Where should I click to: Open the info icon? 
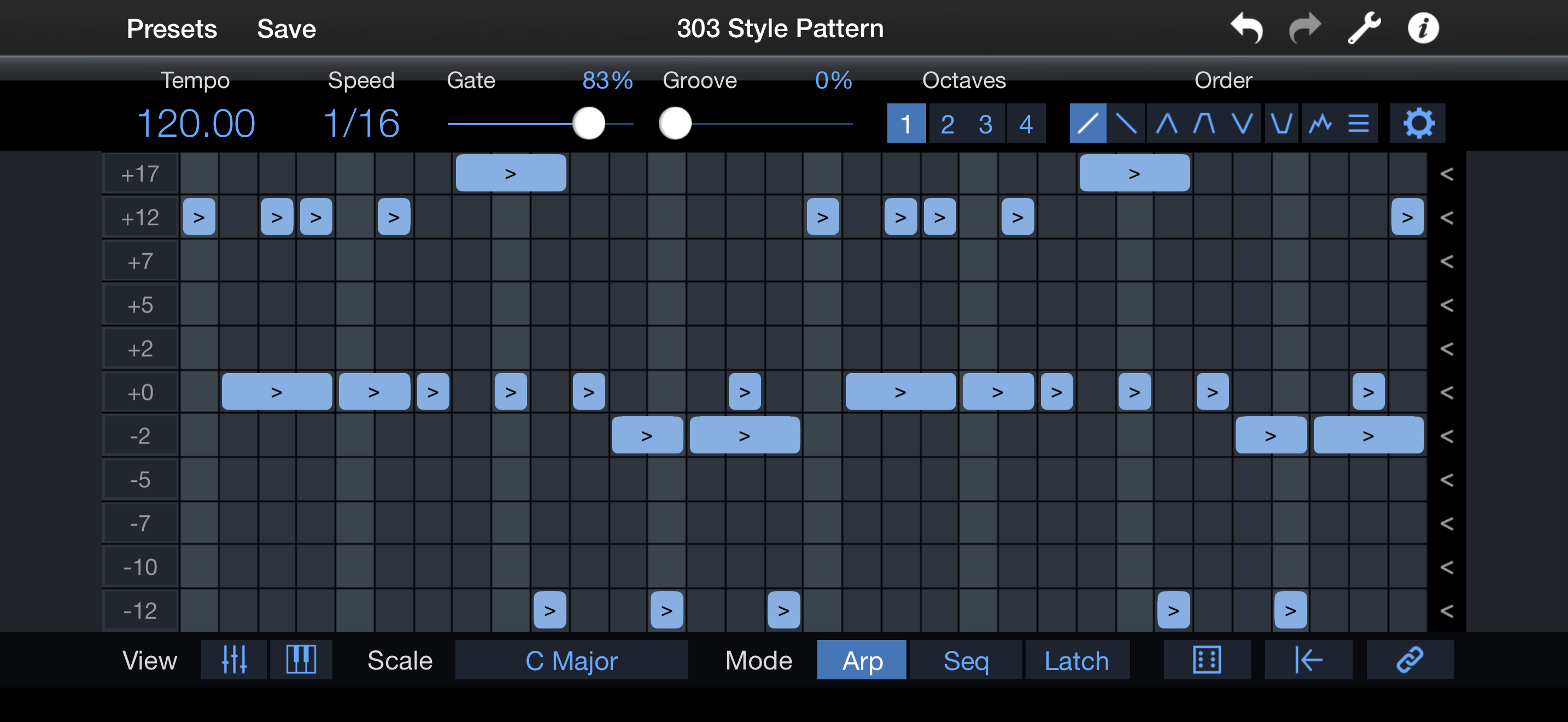tap(1423, 28)
